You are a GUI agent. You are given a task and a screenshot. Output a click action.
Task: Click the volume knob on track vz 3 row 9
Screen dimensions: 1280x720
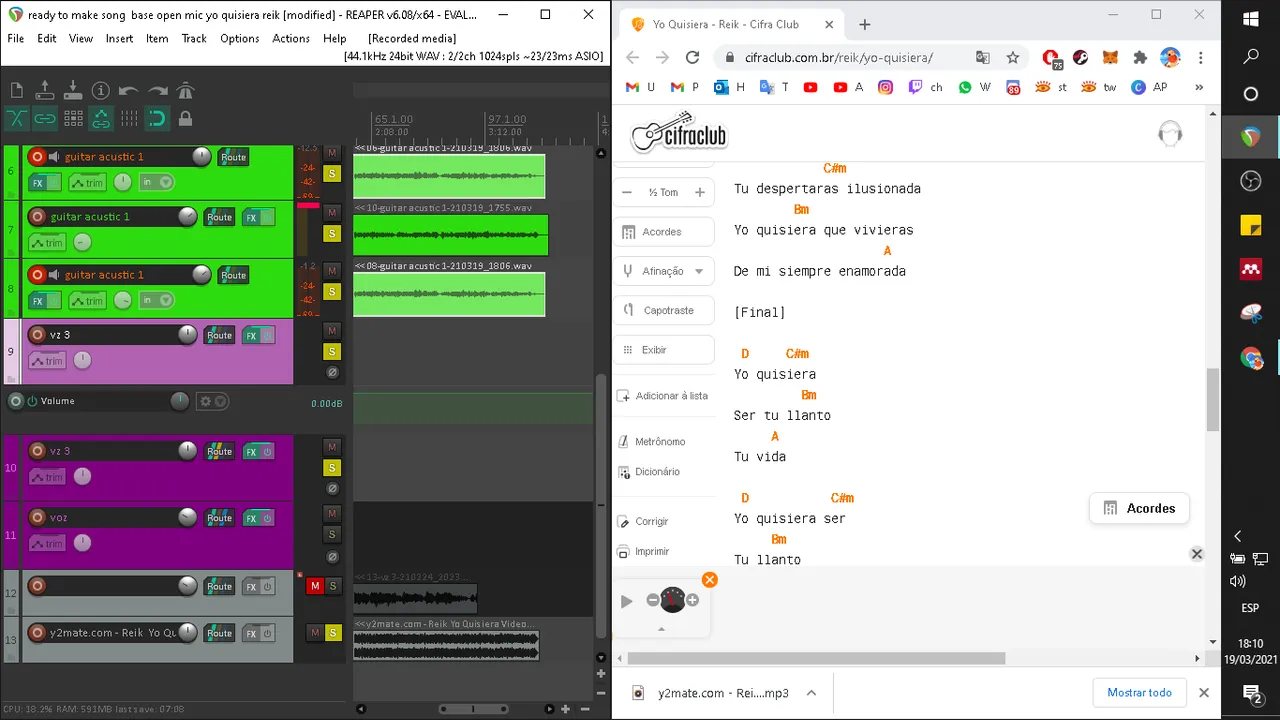[x=187, y=334]
